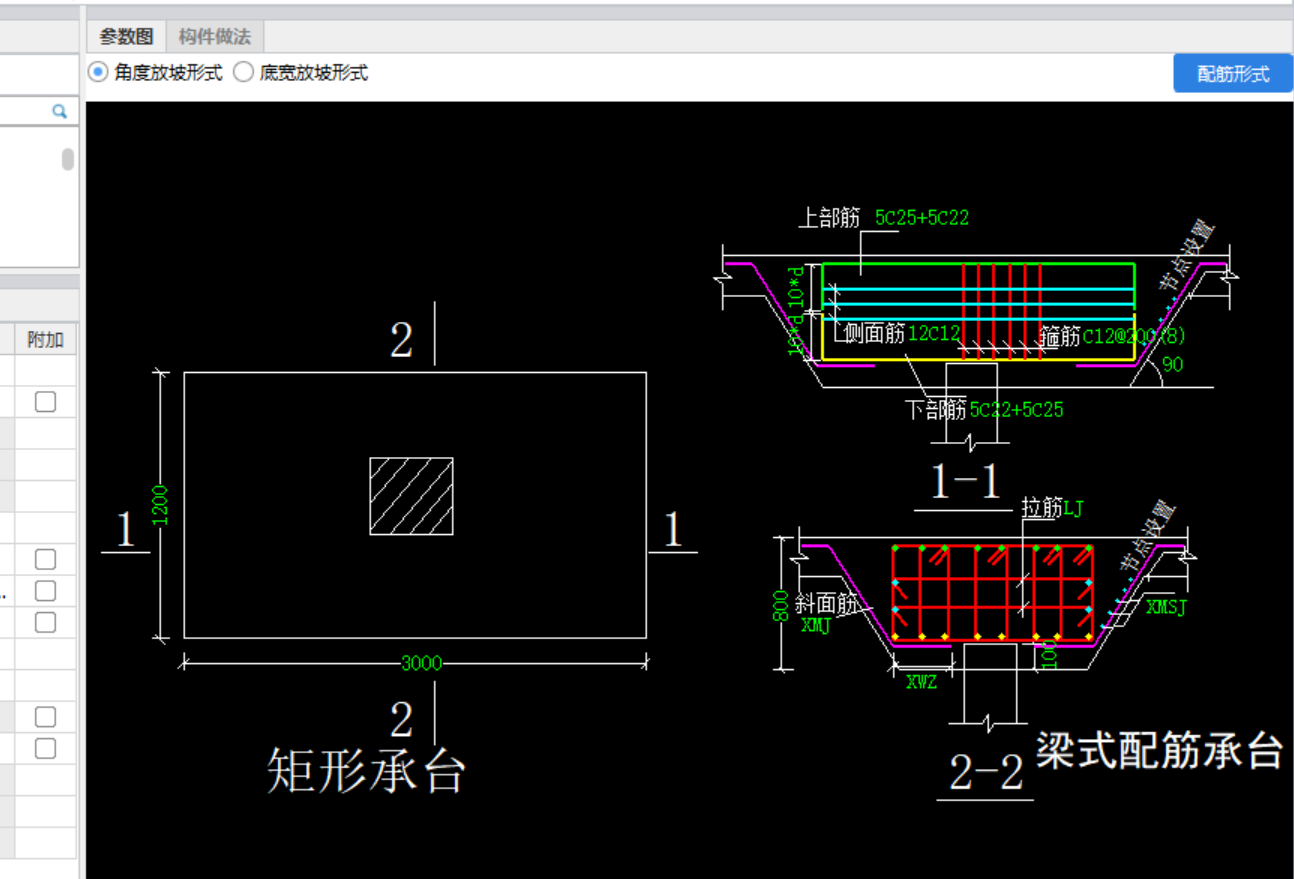Tick the last visible 附加 checkbox
This screenshot has width=1294, height=879.
(45, 748)
